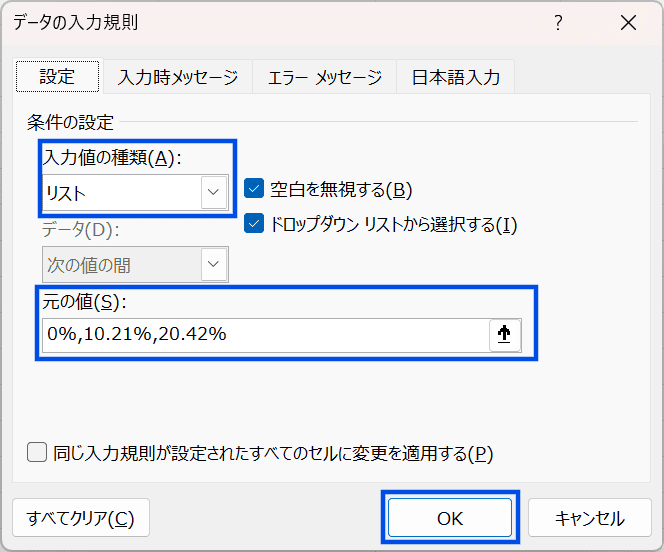
Task: Toggle ドロップダウン リストから選択する checkbox
Action: click(253, 224)
